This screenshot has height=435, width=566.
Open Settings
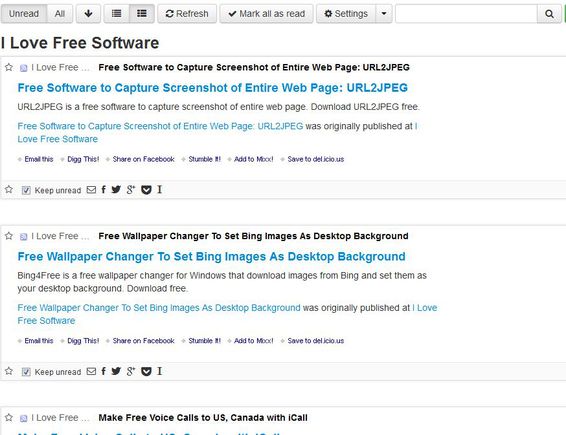click(x=346, y=14)
